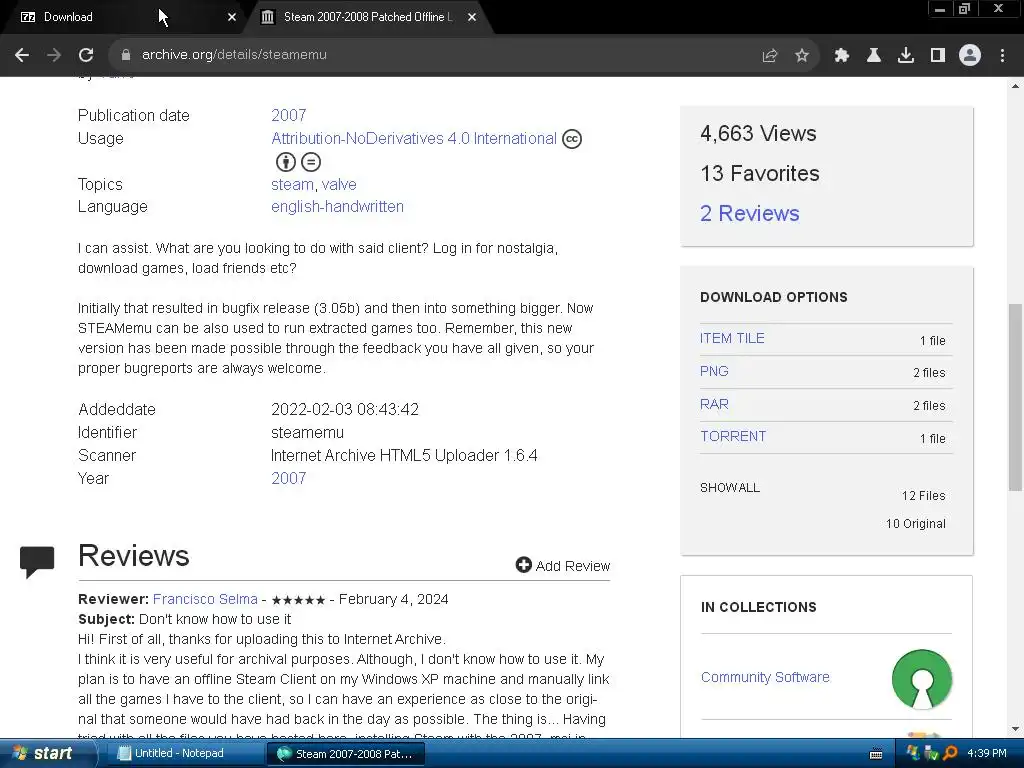Go back to the previous page
The height and width of the screenshot is (768, 1024).
[22, 55]
